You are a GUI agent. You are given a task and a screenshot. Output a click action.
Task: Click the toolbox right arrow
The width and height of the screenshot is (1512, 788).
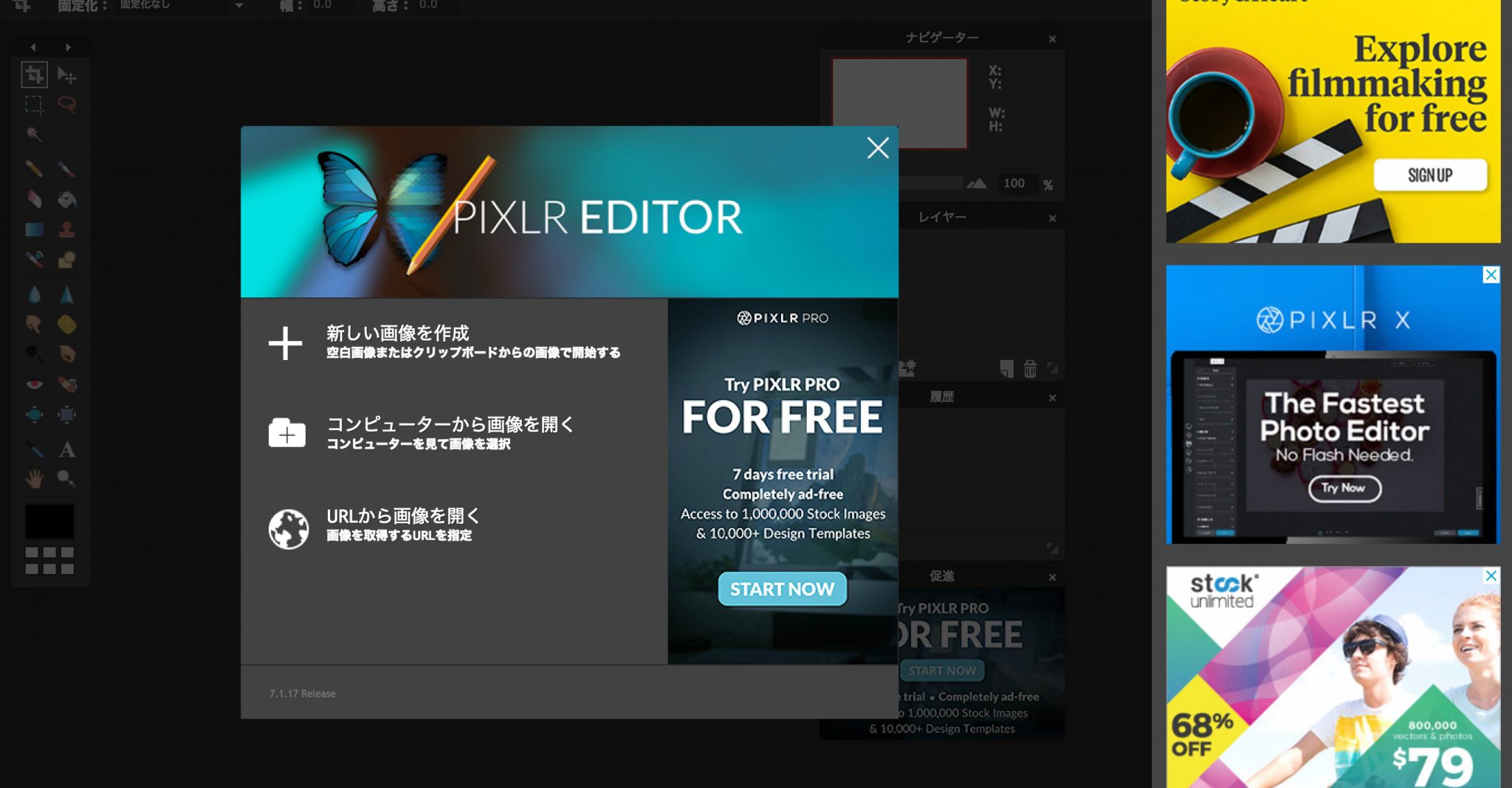pyautogui.click(x=68, y=47)
